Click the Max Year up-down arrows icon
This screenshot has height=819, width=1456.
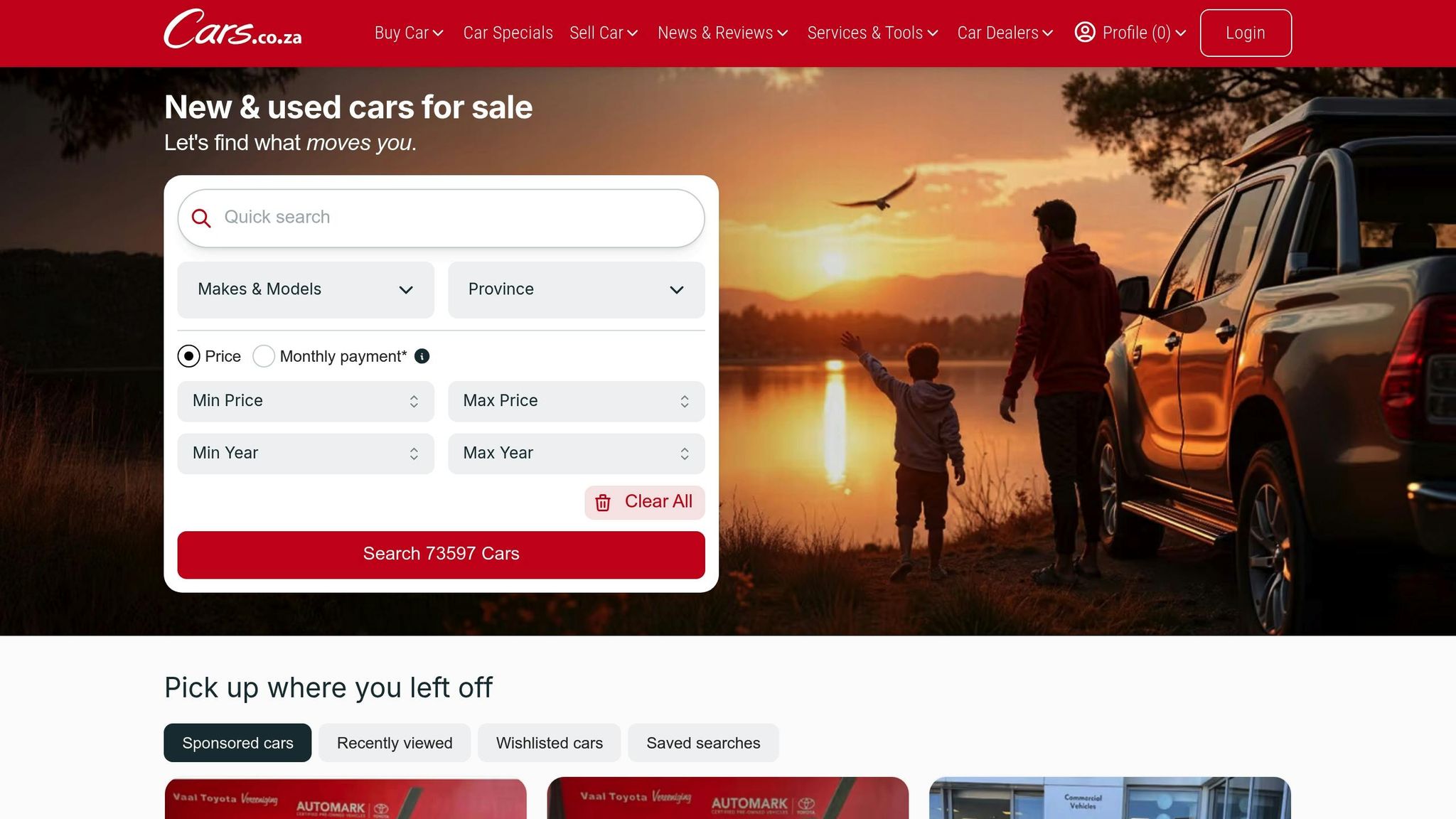coord(685,454)
